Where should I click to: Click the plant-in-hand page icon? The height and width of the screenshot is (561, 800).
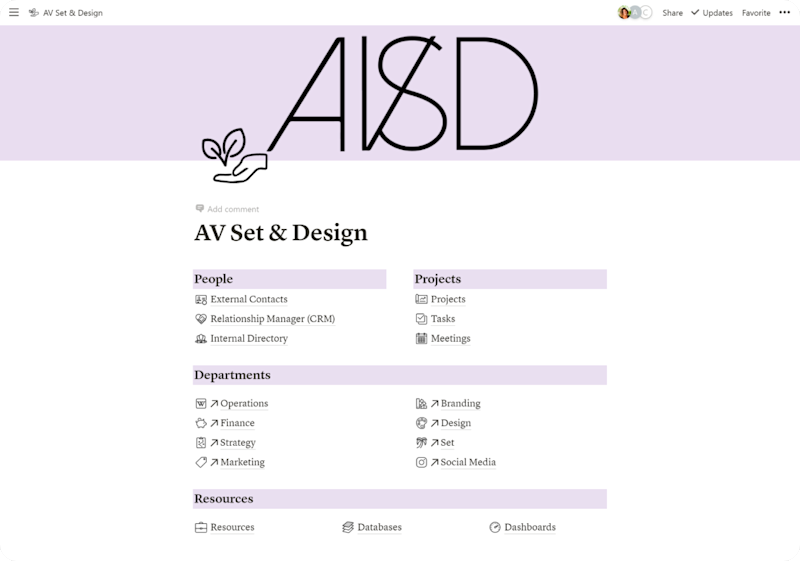click(235, 156)
